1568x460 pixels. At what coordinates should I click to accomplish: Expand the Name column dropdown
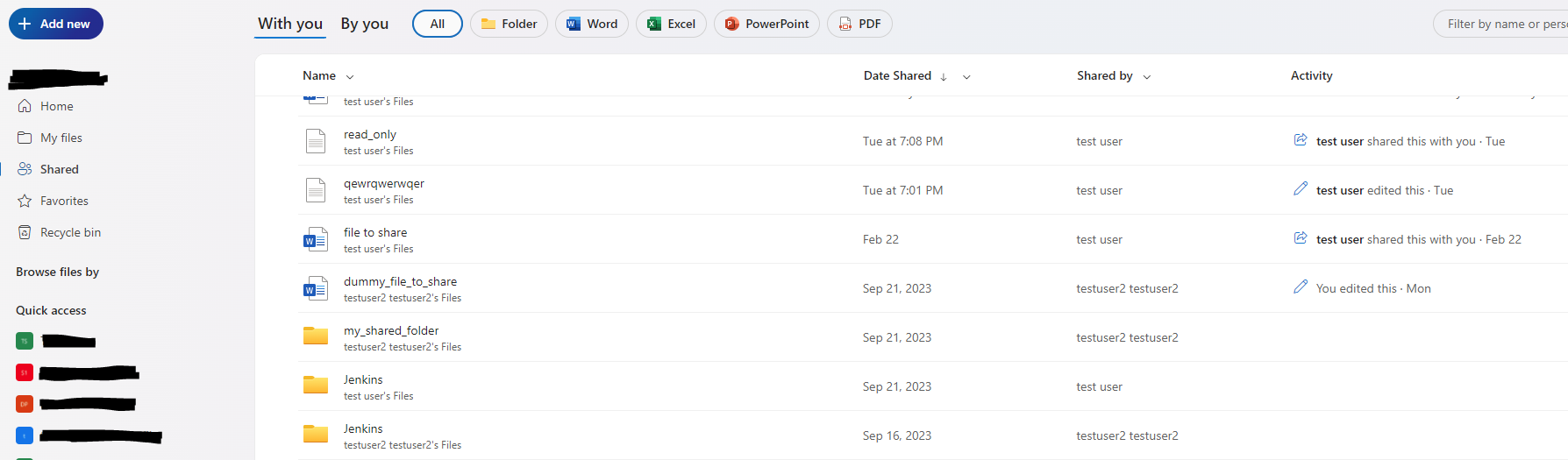[350, 77]
